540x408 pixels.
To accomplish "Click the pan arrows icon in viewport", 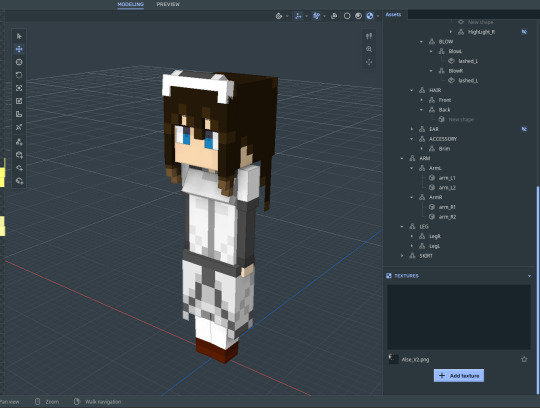I will (x=369, y=62).
